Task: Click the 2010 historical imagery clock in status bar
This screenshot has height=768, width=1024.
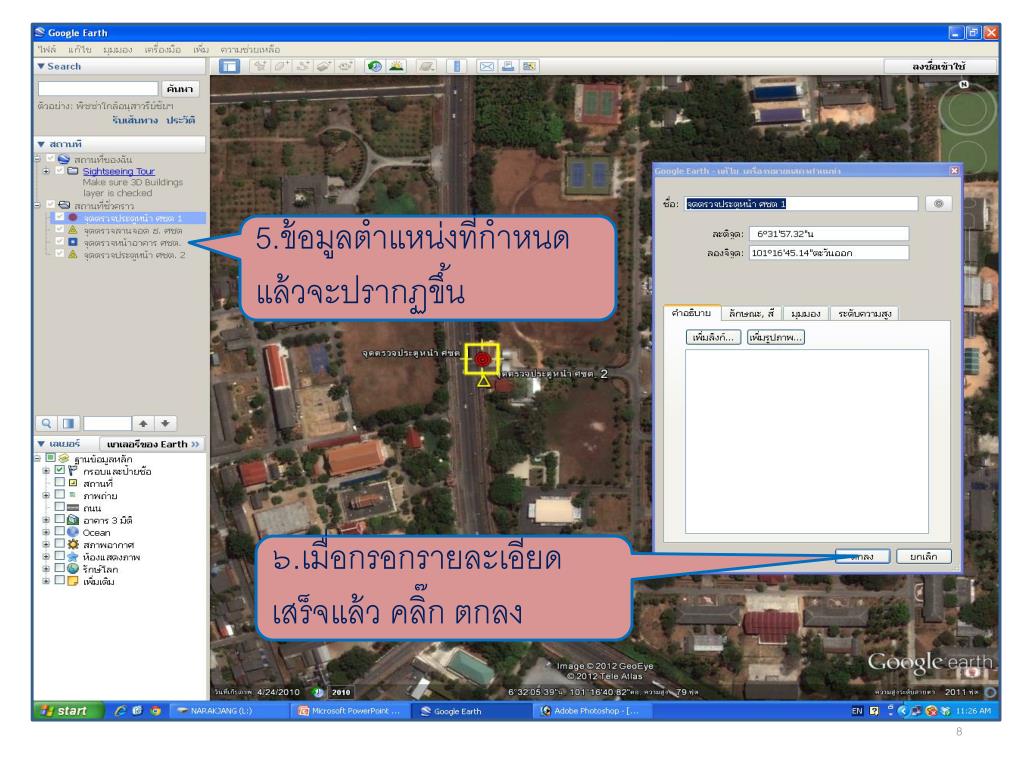Action: pos(319,692)
